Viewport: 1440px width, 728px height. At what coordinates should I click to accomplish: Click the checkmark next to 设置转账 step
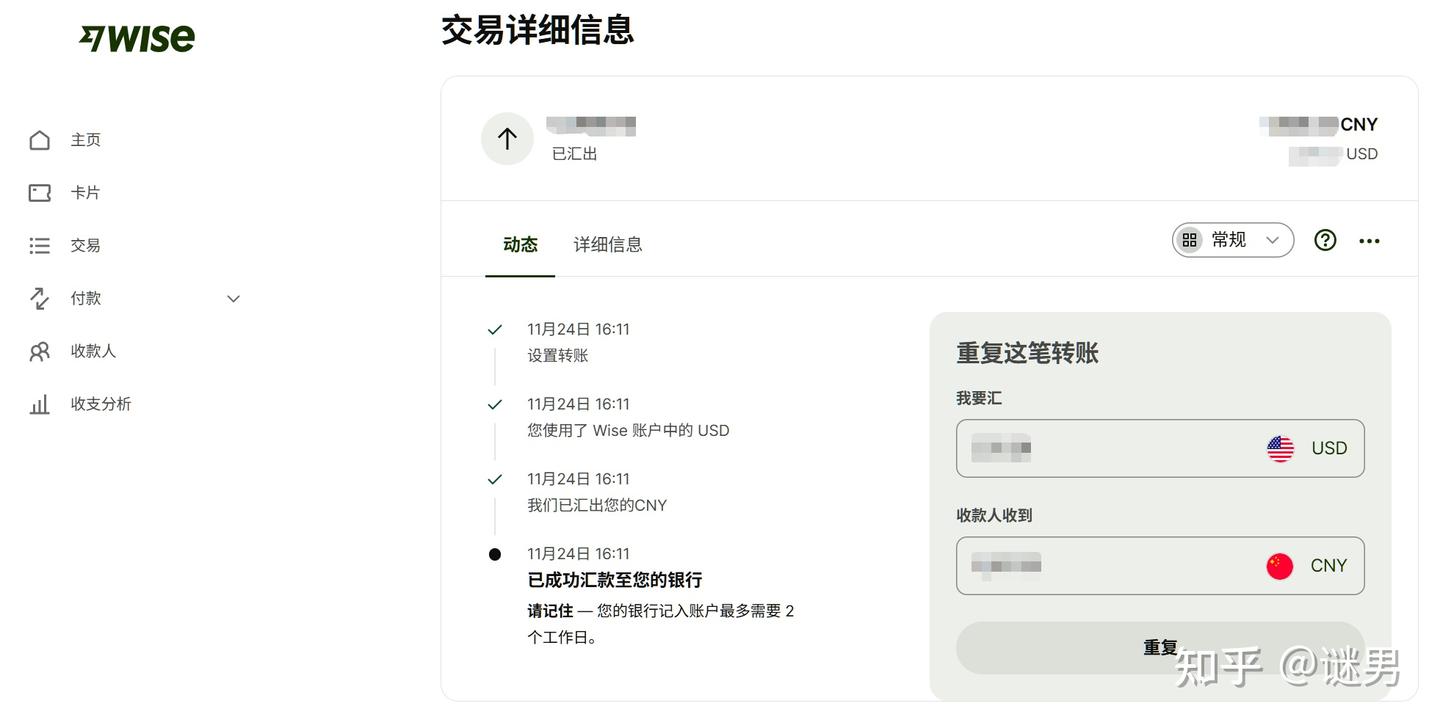click(x=494, y=329)
